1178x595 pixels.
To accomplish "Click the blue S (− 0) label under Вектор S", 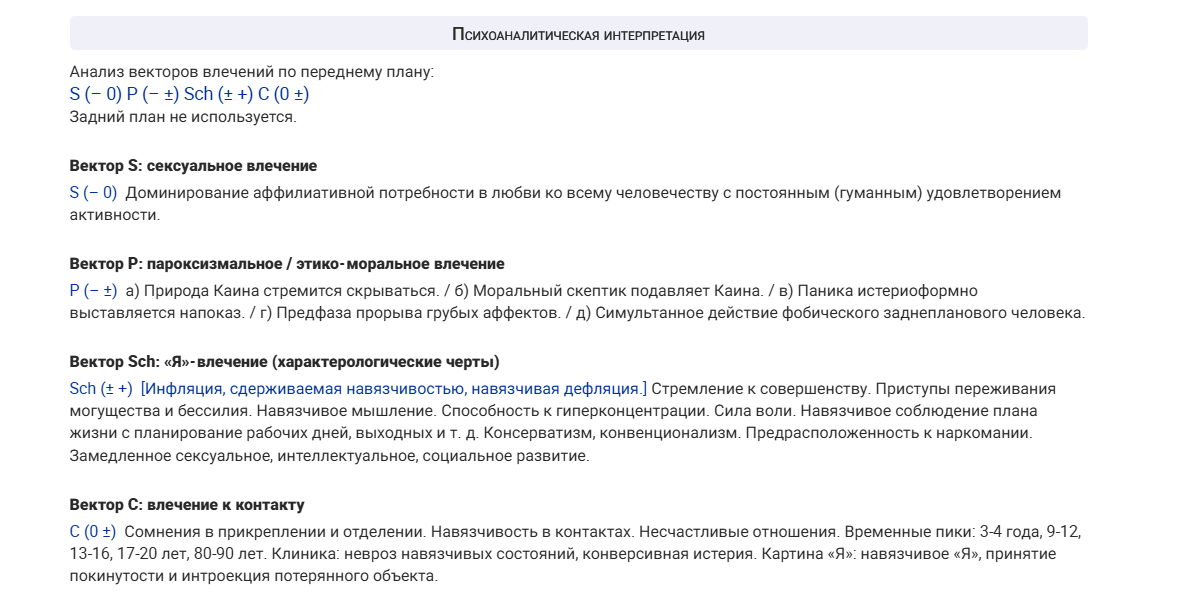I will 93,193.
